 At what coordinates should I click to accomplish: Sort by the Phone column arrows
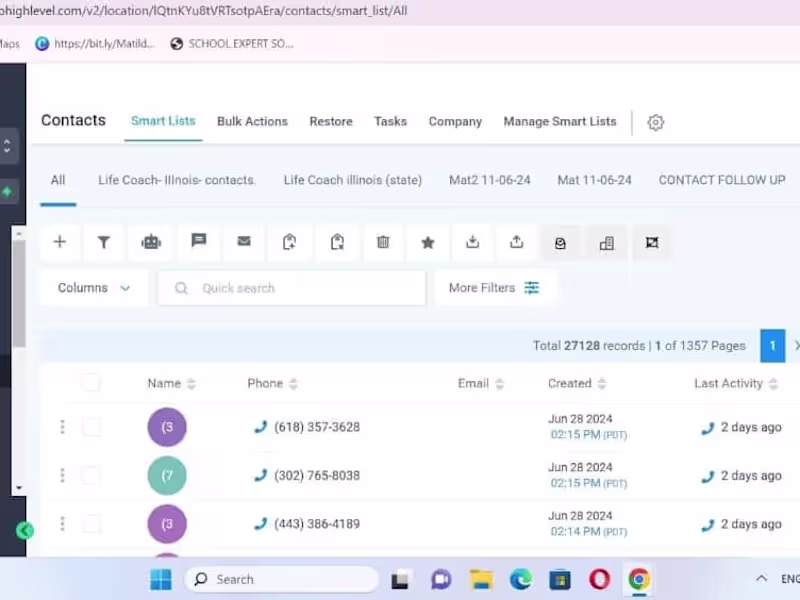pyautogui.click(x=293, y=384)
